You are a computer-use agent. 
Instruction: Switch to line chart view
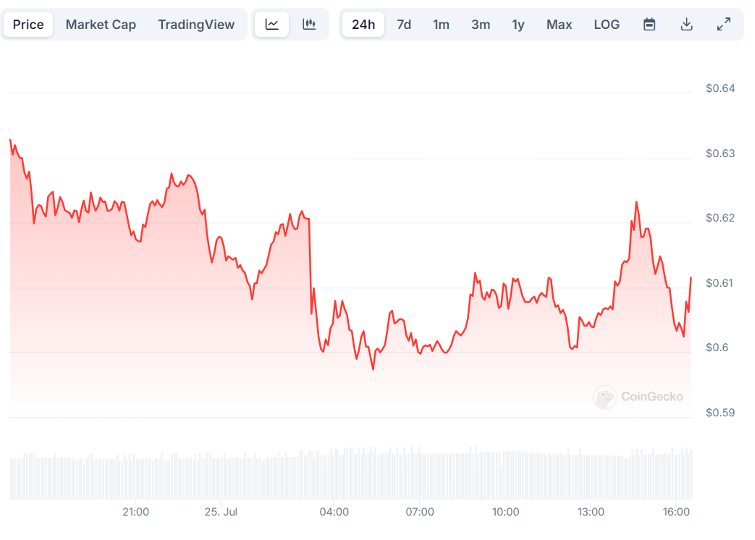pos(272,24)
